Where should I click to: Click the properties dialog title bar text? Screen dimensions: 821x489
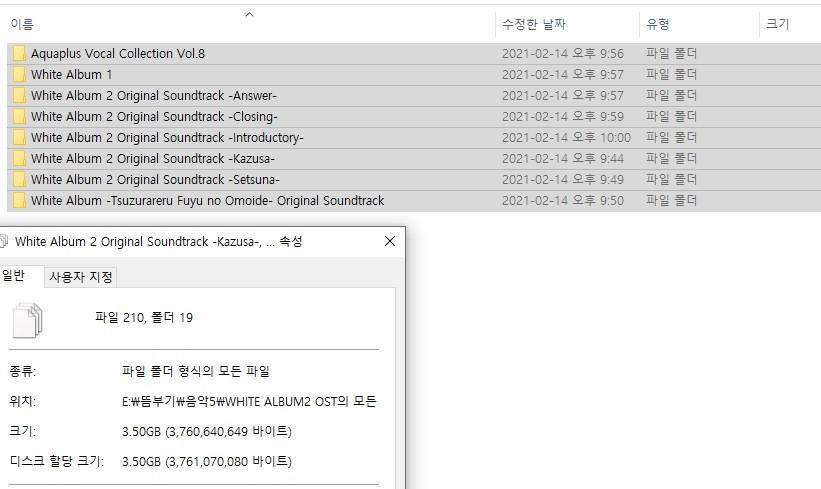click(159, 241)
